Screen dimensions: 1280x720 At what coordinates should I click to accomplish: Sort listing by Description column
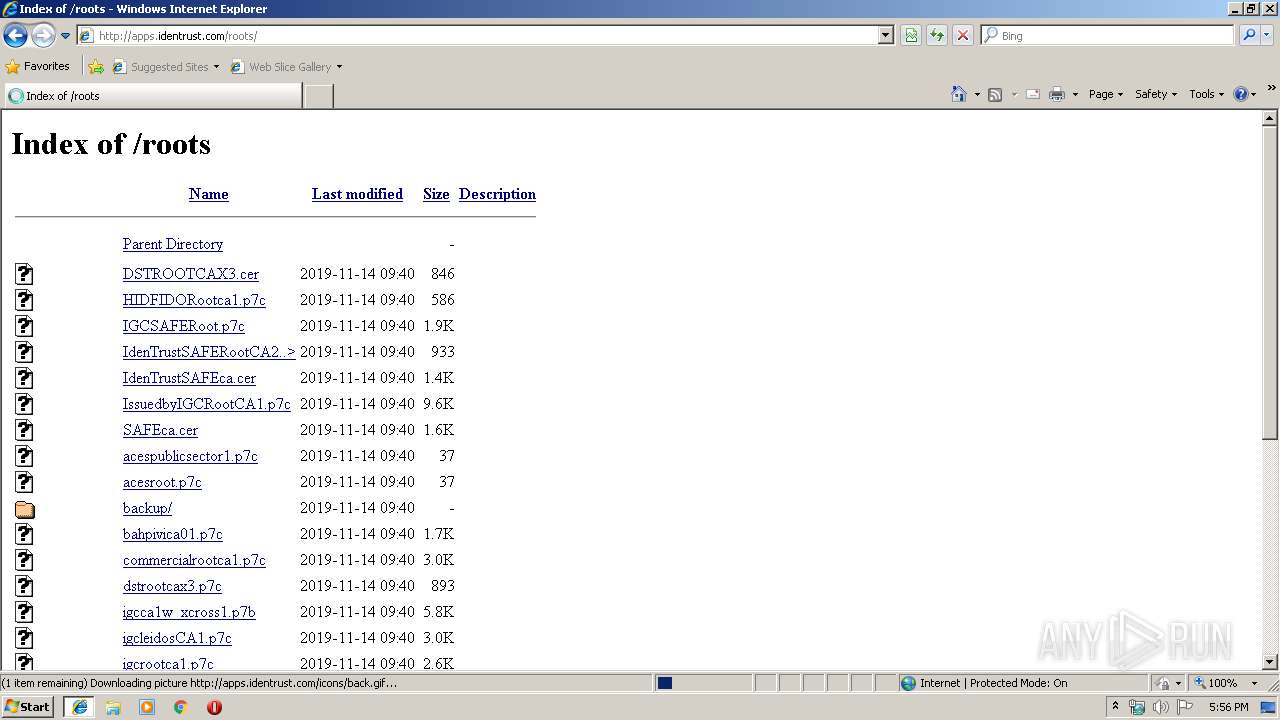point(497,194)
